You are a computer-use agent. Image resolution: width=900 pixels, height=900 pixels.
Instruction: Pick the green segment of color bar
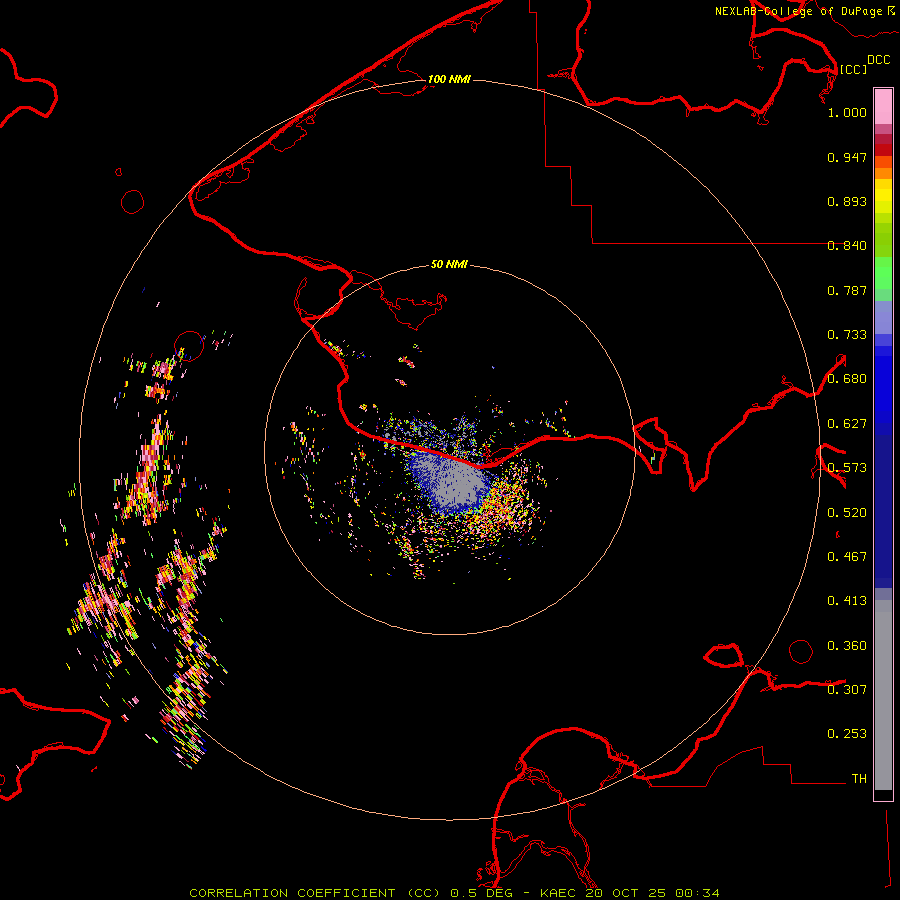tap(883, 275)
